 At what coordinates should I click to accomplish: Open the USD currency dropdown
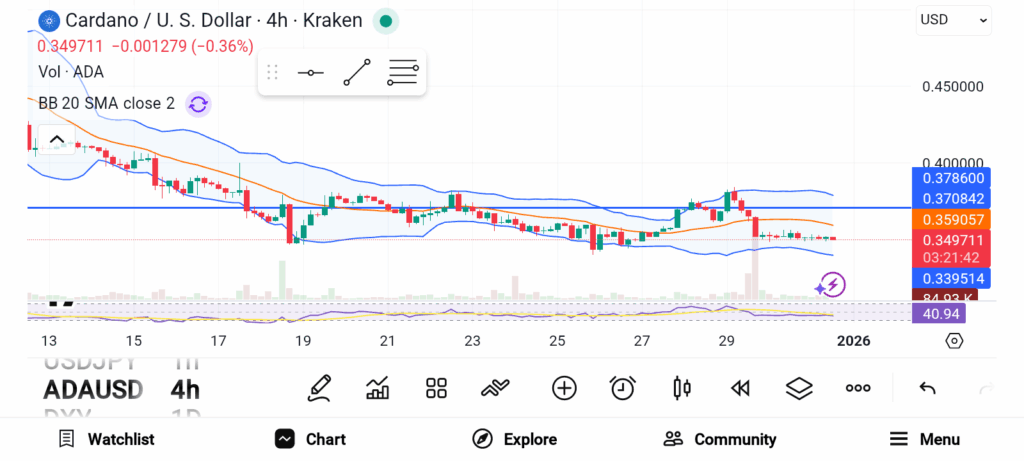(954, 19)
